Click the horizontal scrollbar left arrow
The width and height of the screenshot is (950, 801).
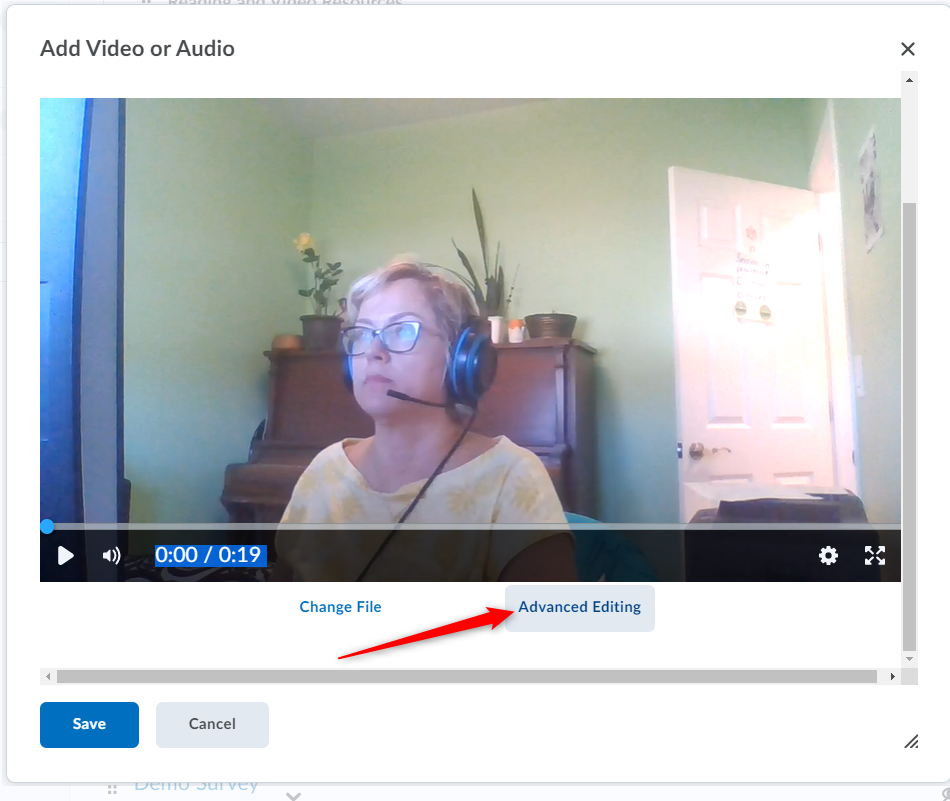point(48,677)
